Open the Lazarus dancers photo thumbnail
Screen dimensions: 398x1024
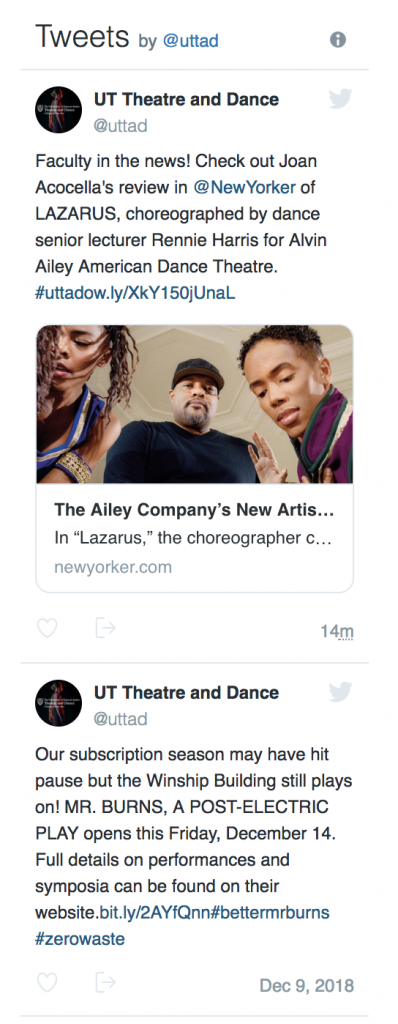195,404
